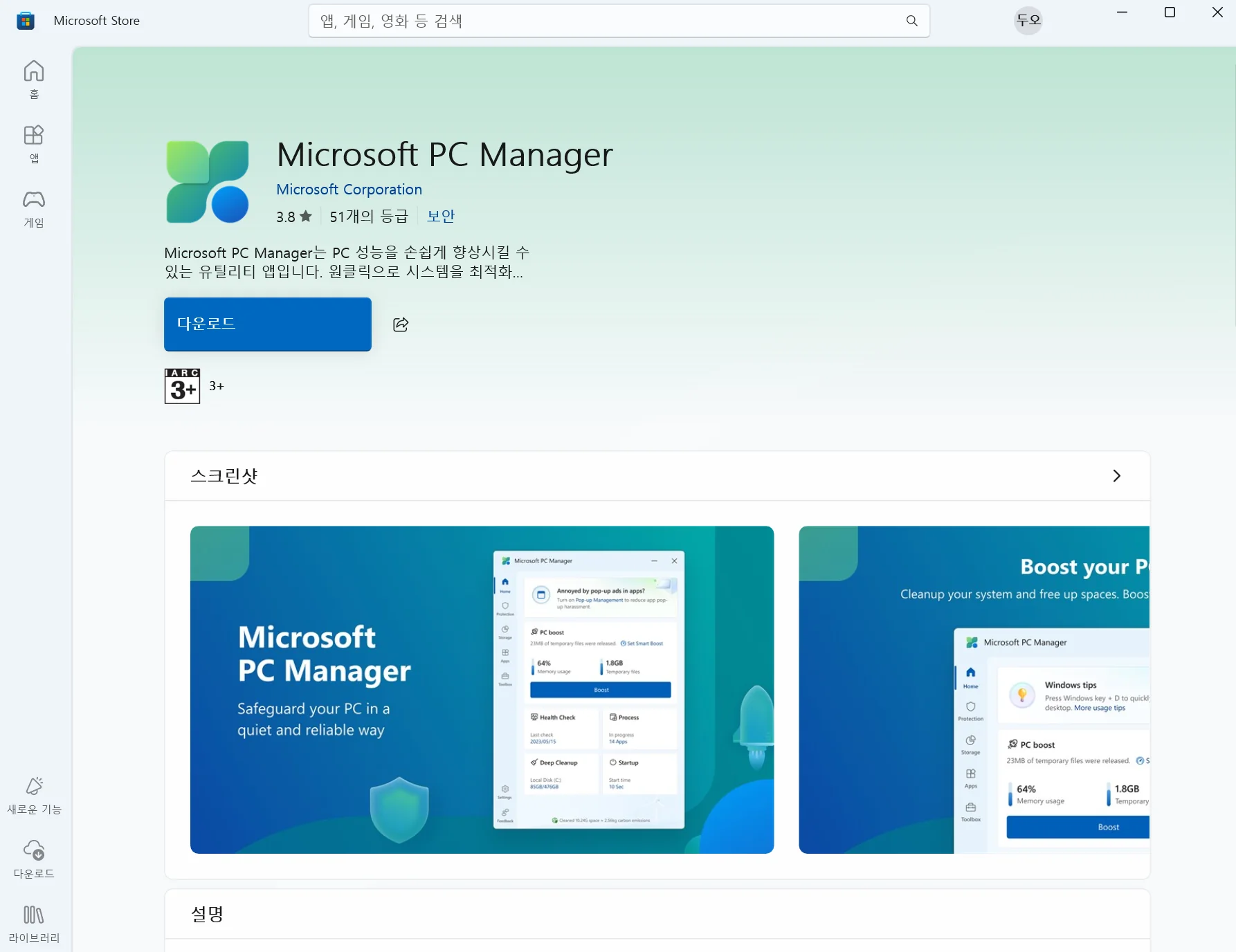
Task: Click the 3.8 star rating
Action: point(294,217)
